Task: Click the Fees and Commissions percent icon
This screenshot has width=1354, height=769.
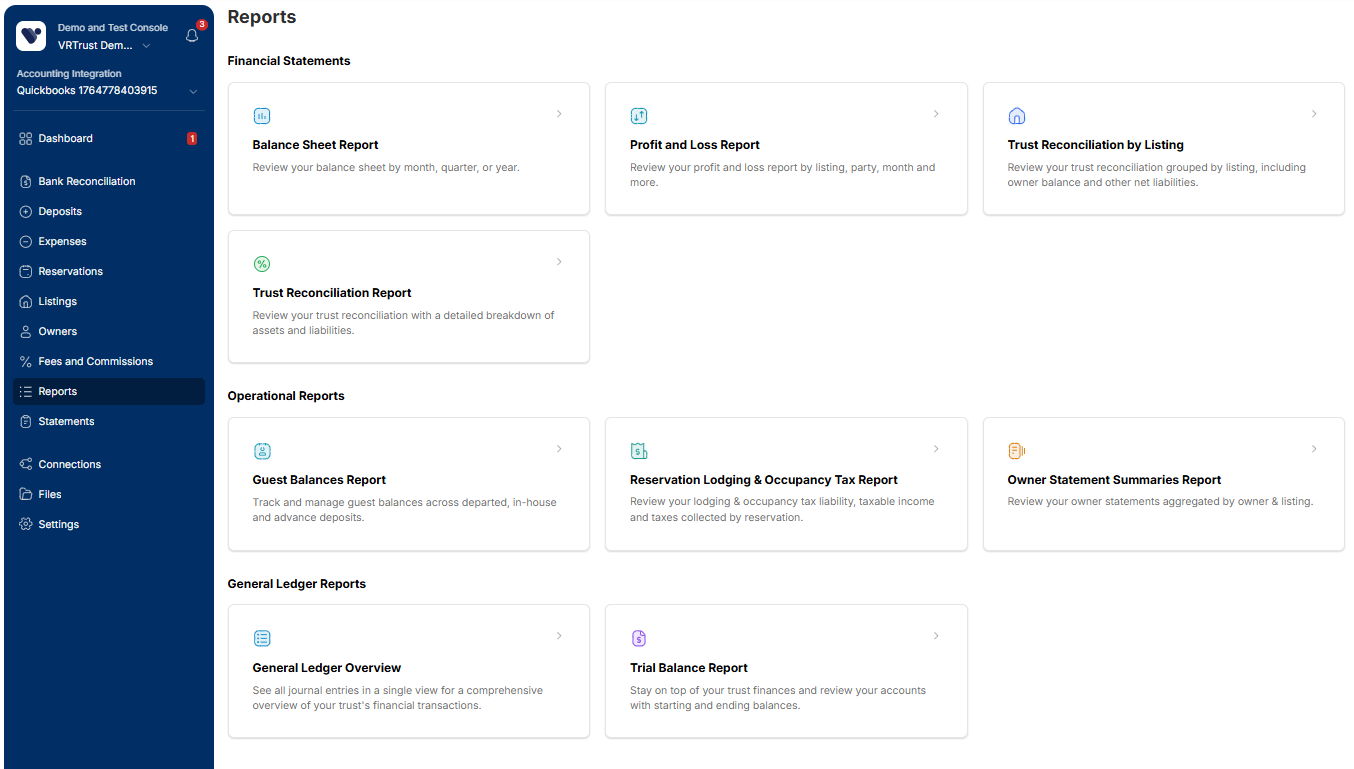Action: point(26,362)
